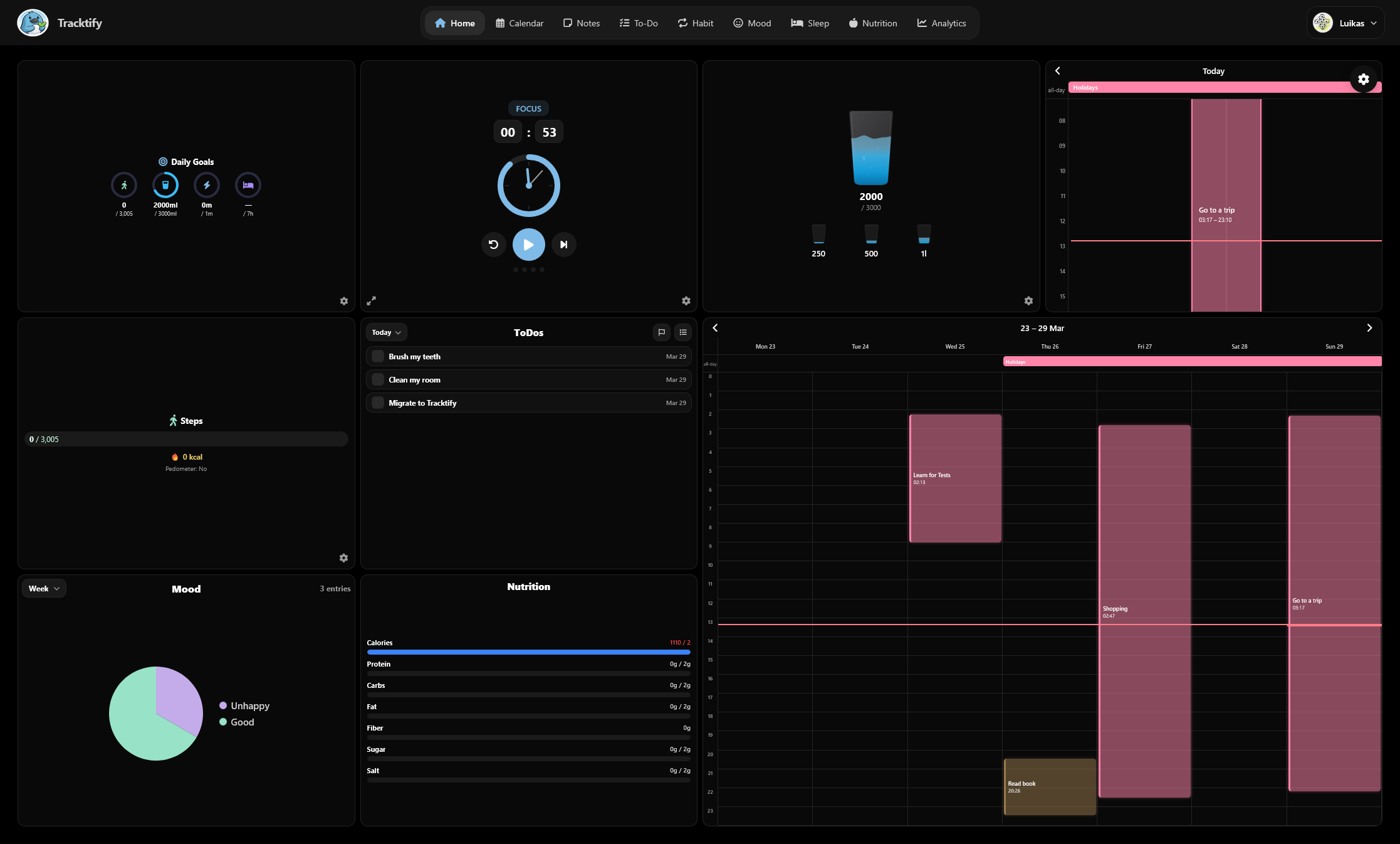This screenshot has height=844, width=1400.
Task: Go to previous day in Today calendar
Action: 1058,71
